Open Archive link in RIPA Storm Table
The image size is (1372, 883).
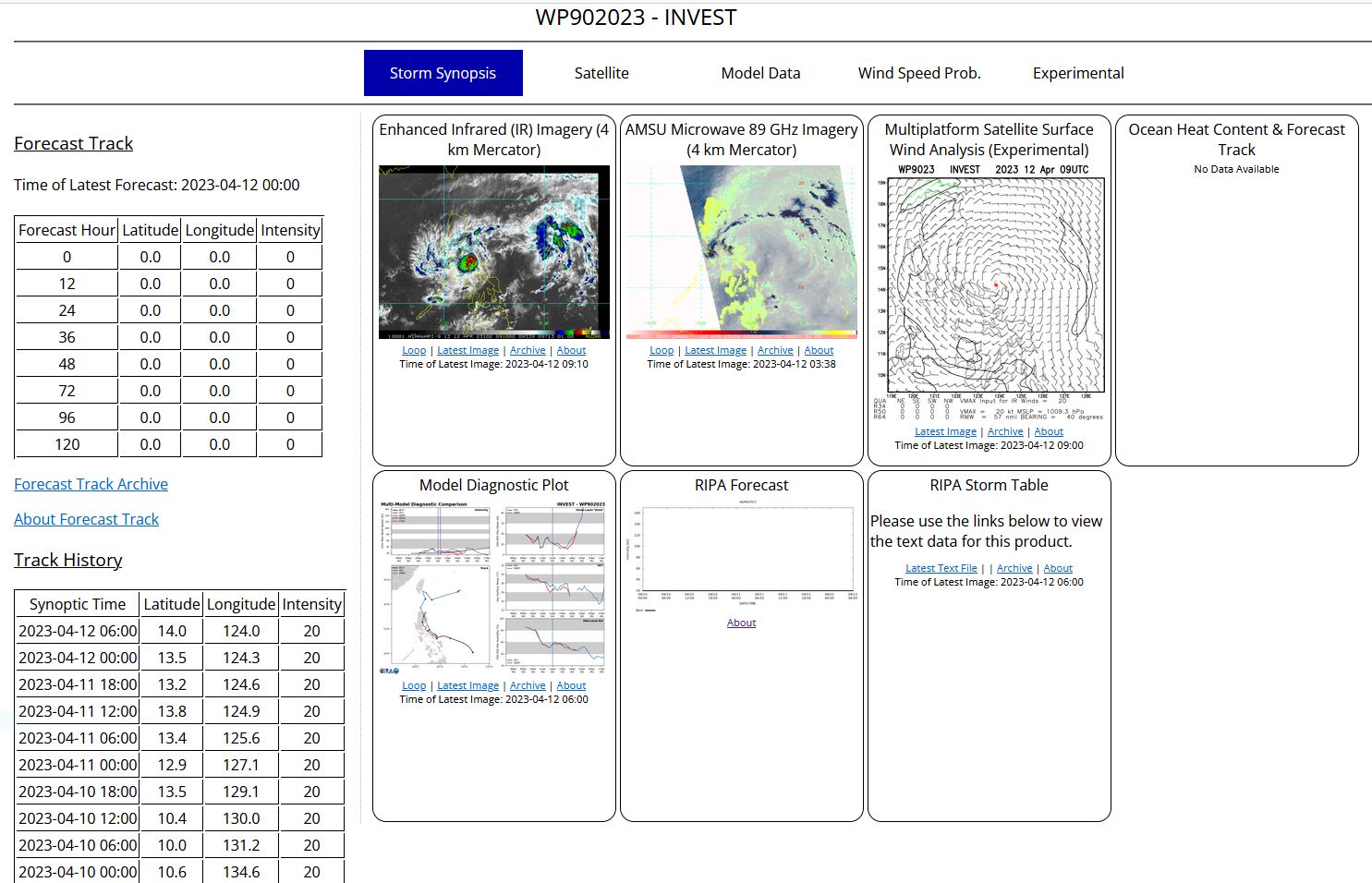pyautogui.click(x=1014, y=568)
